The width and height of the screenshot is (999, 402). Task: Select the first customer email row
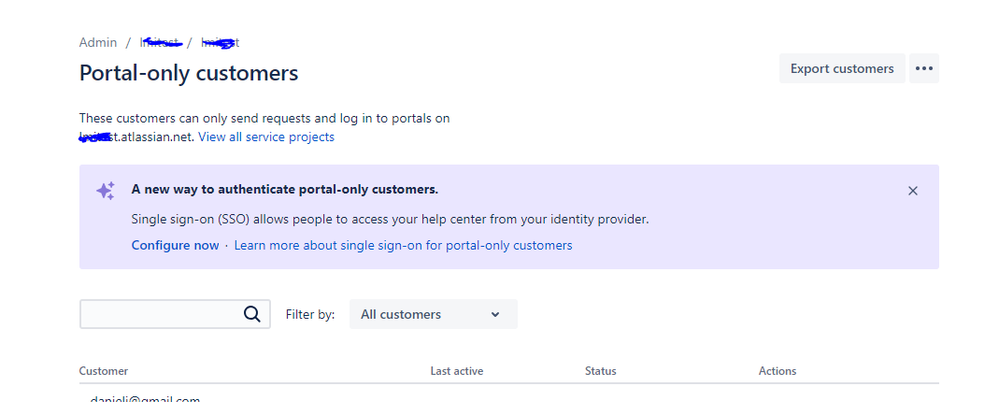click(145, 399)
